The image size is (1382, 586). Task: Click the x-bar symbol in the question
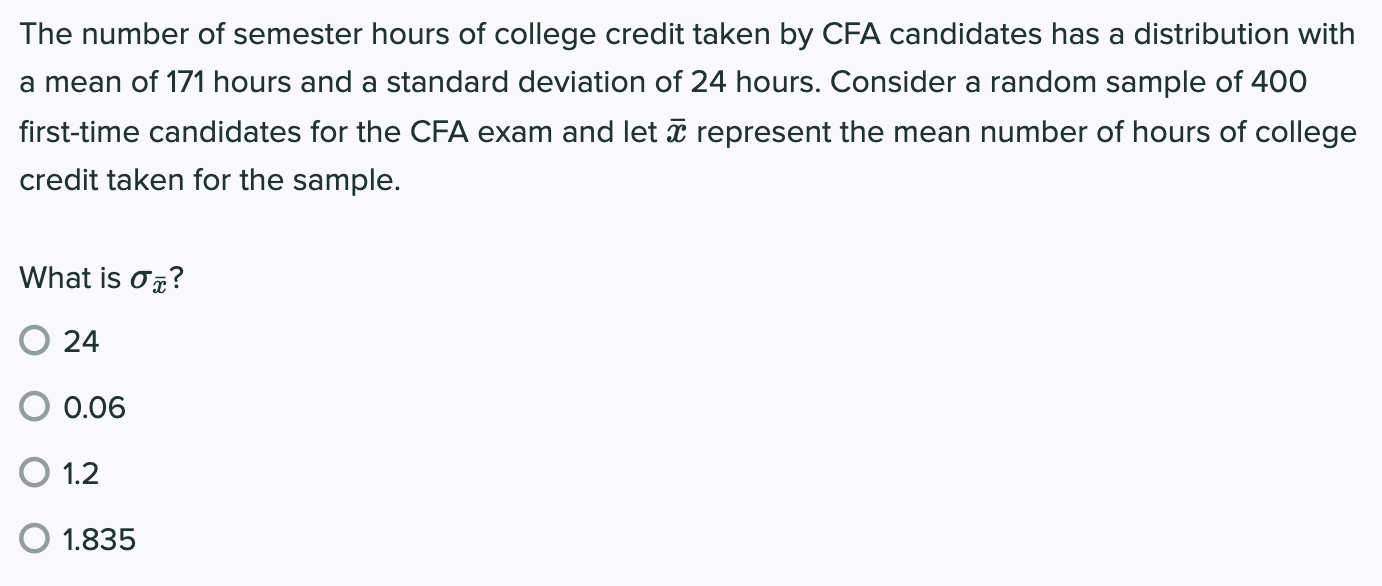pos(677,130)
